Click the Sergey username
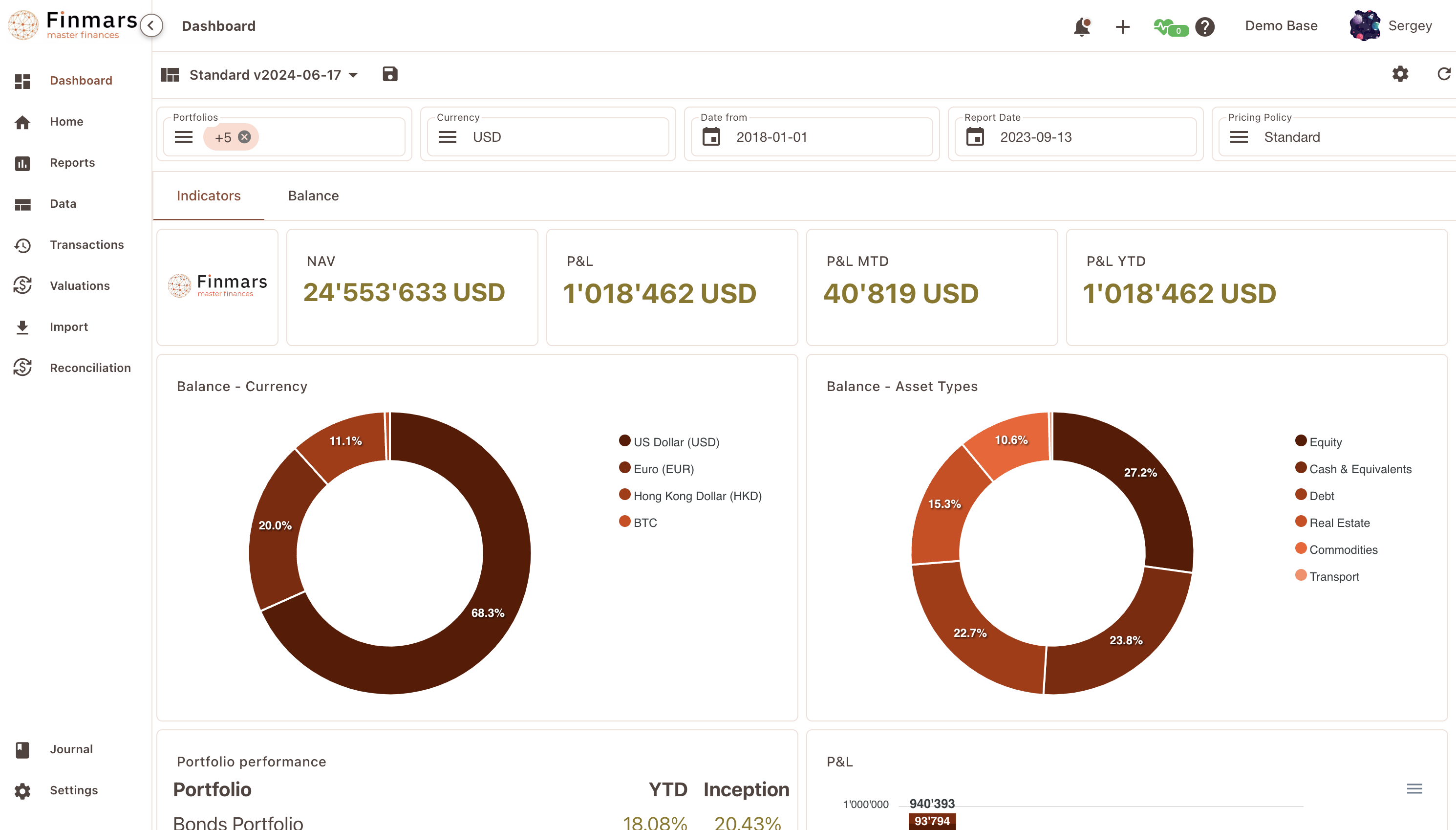This screenshot has width=1456, height=830. pyautogui.click(x=1409, y=25)
